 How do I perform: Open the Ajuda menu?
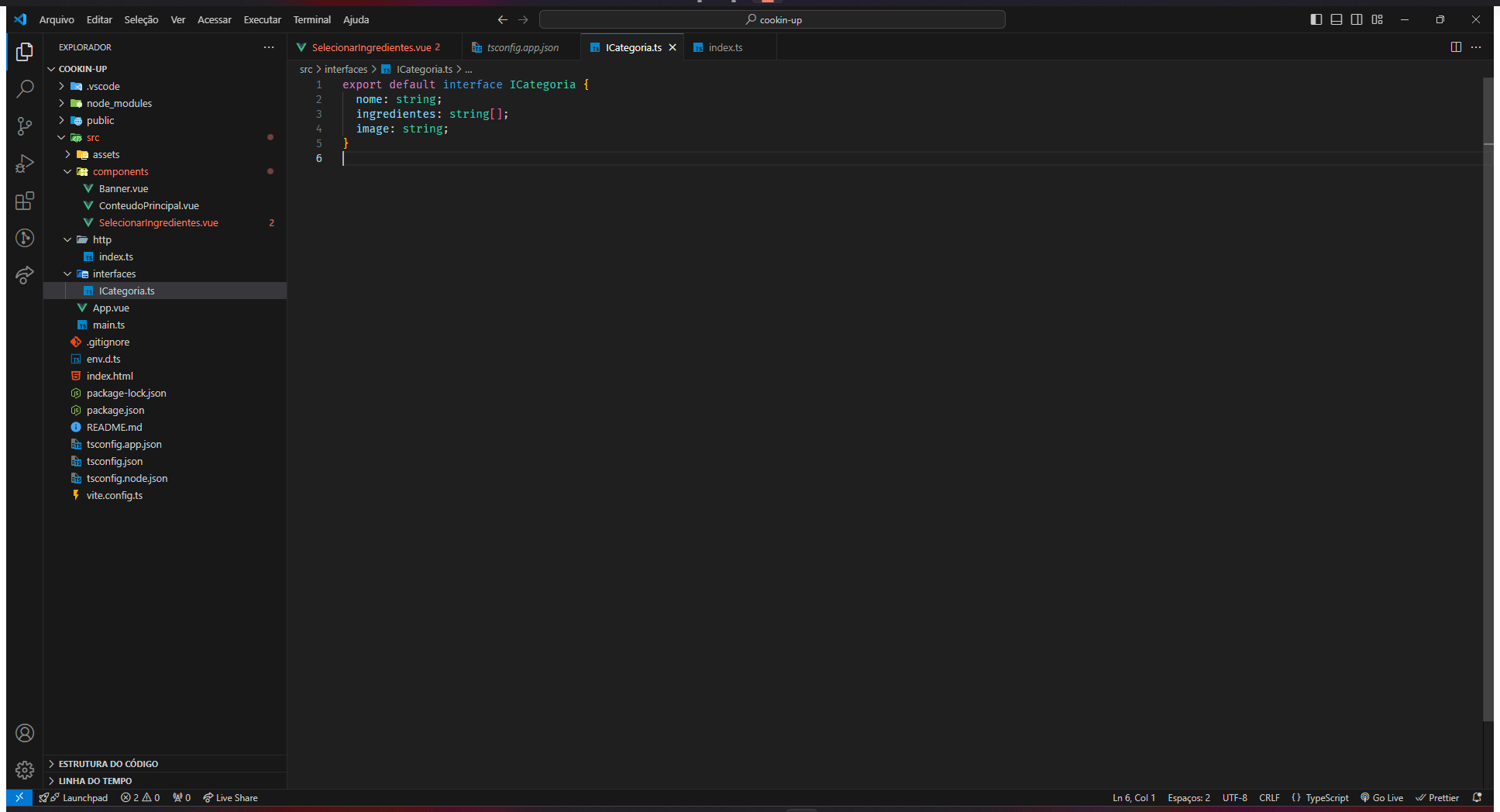pos(356,19)
